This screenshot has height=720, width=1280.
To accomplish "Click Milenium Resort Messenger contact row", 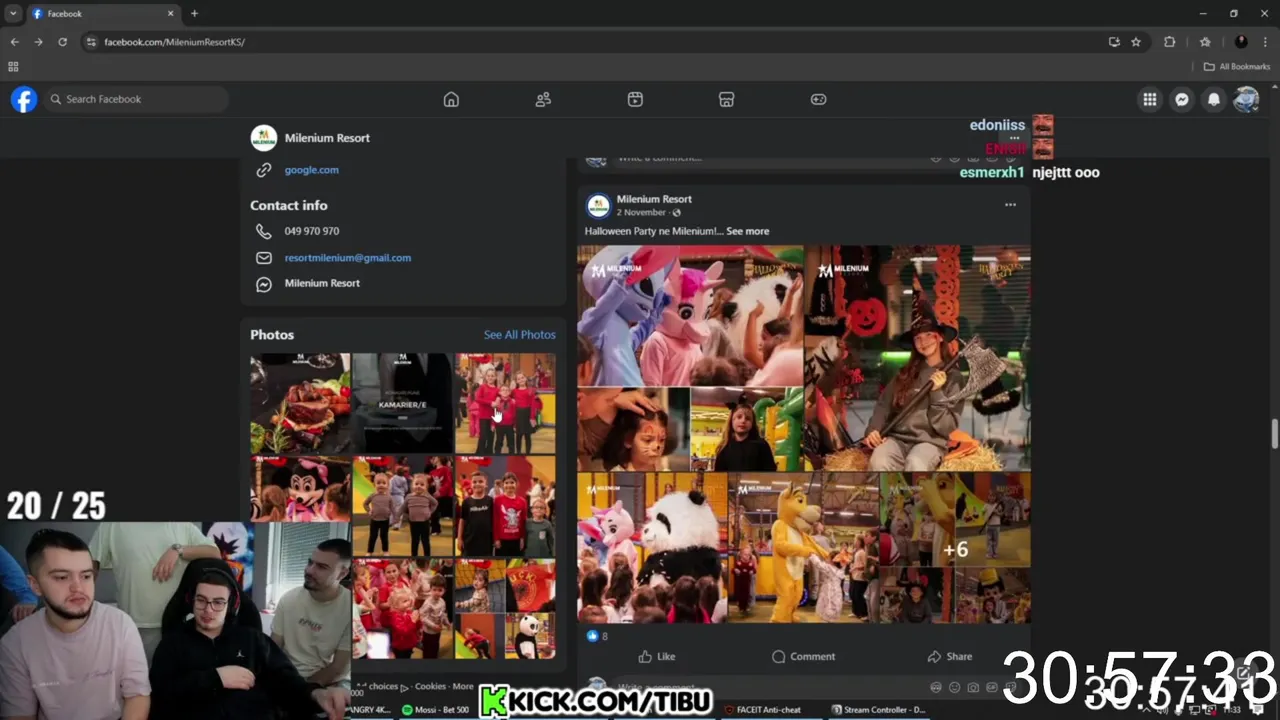I will pos(322,283).
